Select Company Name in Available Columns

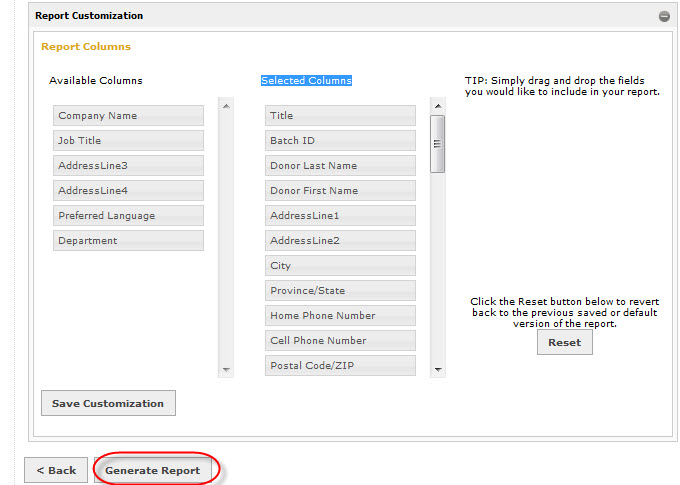point(128,116)
